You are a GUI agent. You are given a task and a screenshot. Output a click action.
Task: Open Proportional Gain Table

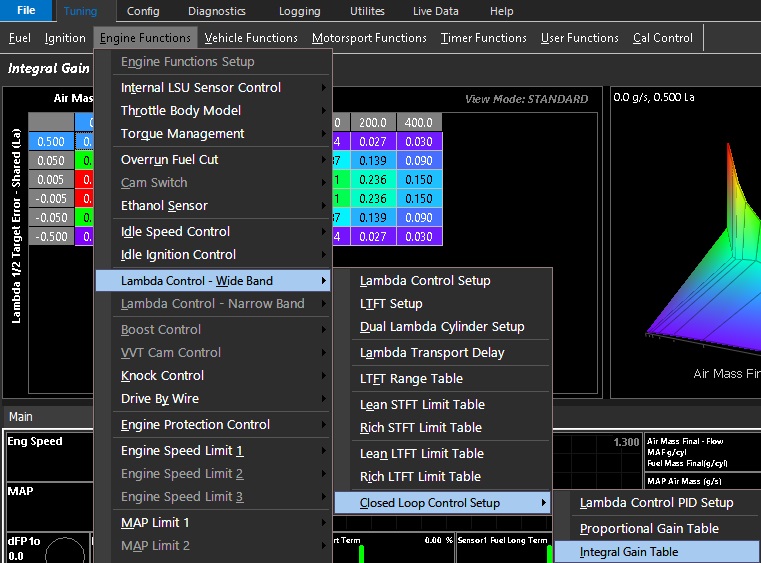[x=658, y=529]
